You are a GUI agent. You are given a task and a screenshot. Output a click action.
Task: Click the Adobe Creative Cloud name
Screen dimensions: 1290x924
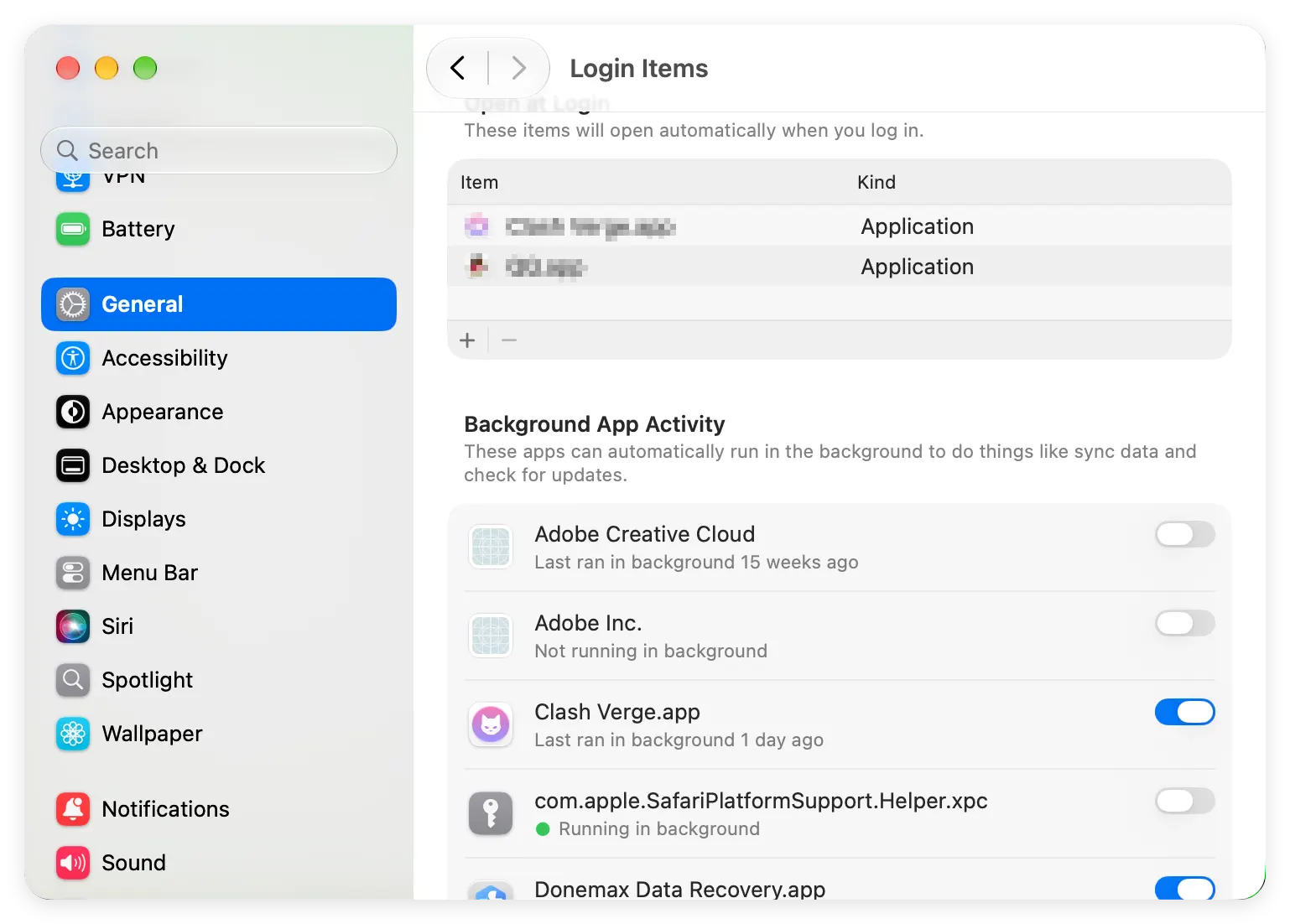pos(645,534)
